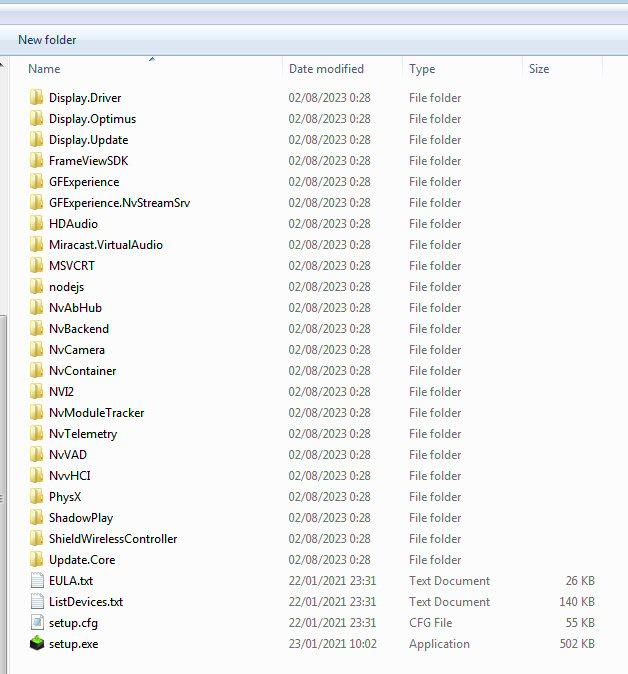Select the NvvHCI folder icon
This screenshot has width=628, height=674.
pyautogui.click(x=37, y=476)
